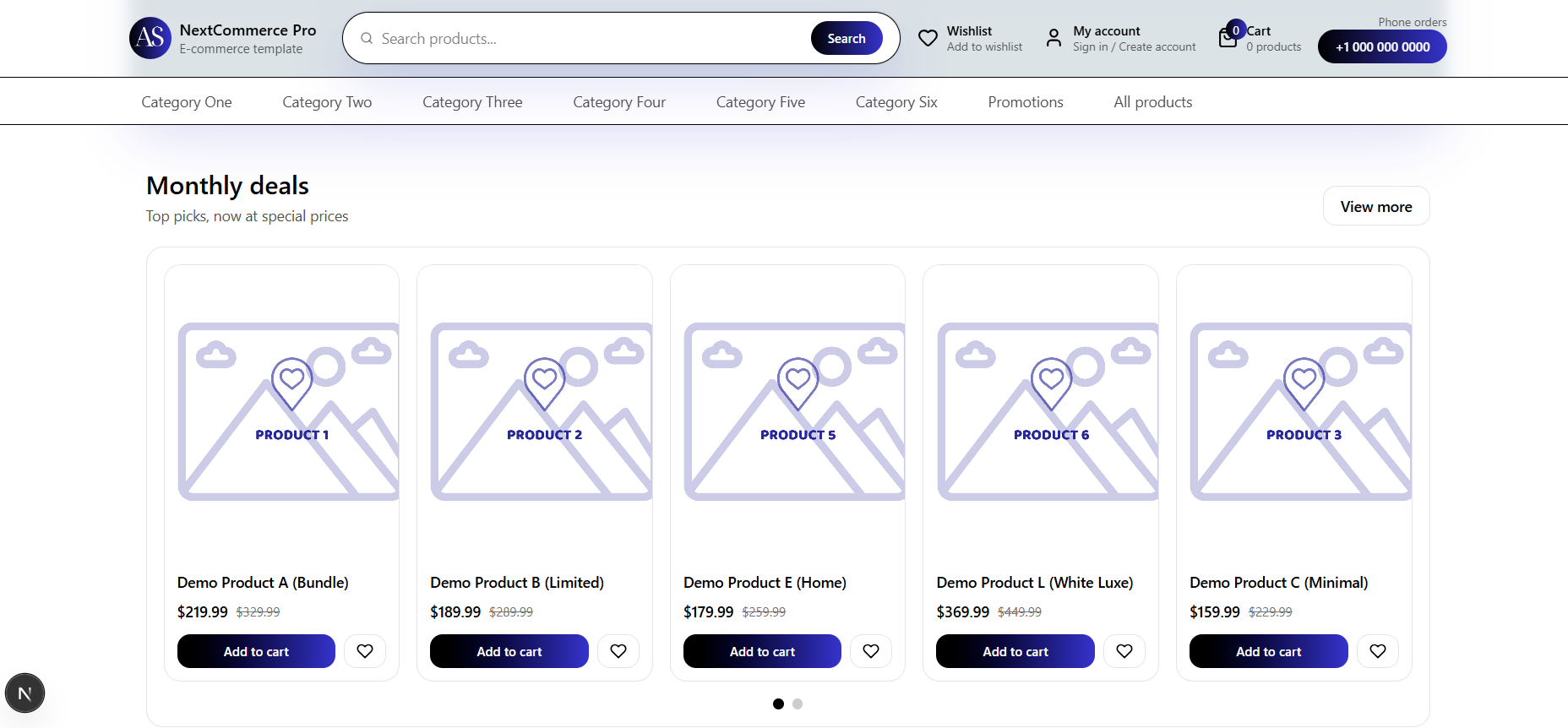1568x728 pixels.
Task: Click the 'Phone orders' label
Action: click(x=1413, y=22)
